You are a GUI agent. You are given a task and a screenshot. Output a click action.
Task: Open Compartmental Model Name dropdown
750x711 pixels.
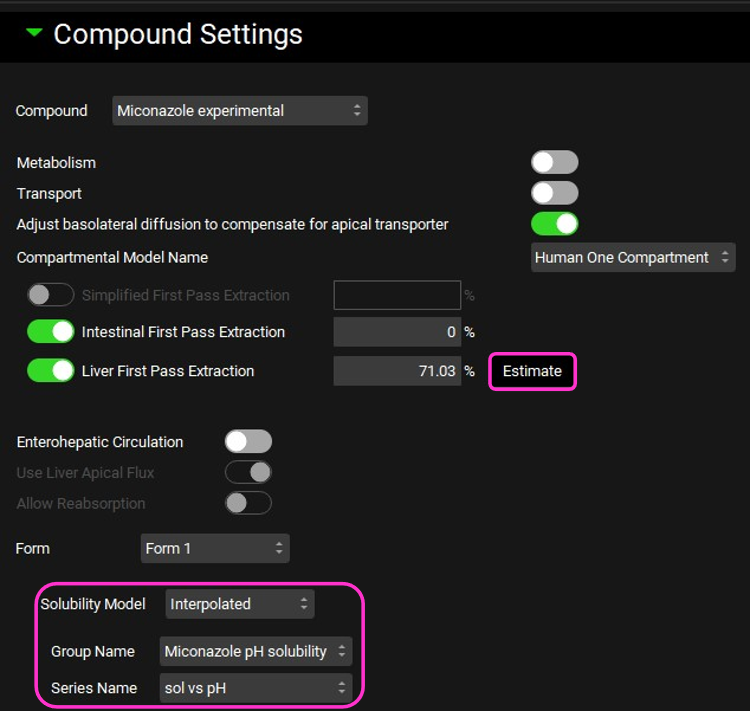[632, 257]
